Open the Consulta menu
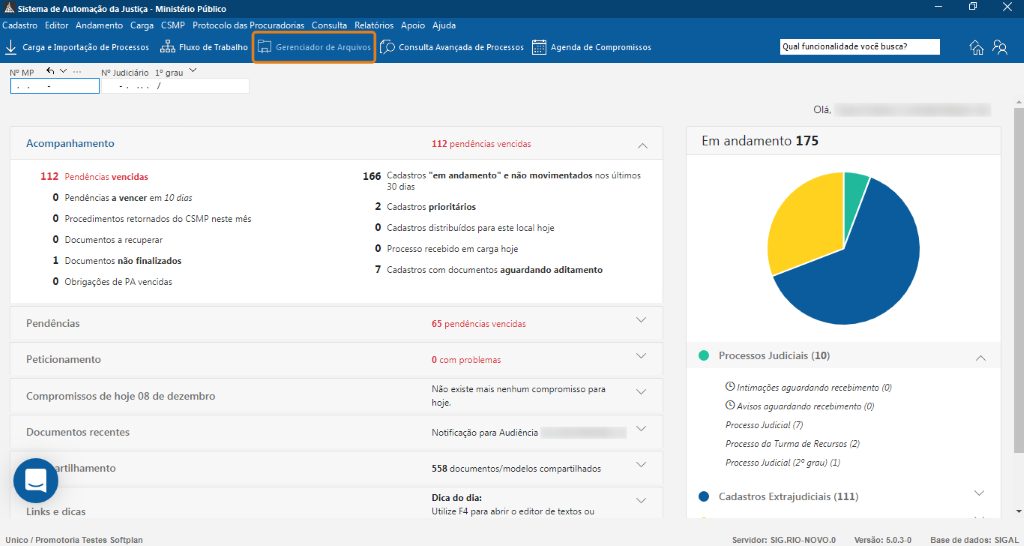The height and width of the screenshot is (546, 1024). 329,25
